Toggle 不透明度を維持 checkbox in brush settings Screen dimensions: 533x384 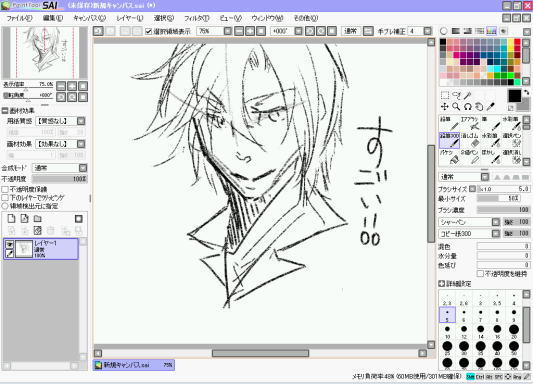point(480,273)
